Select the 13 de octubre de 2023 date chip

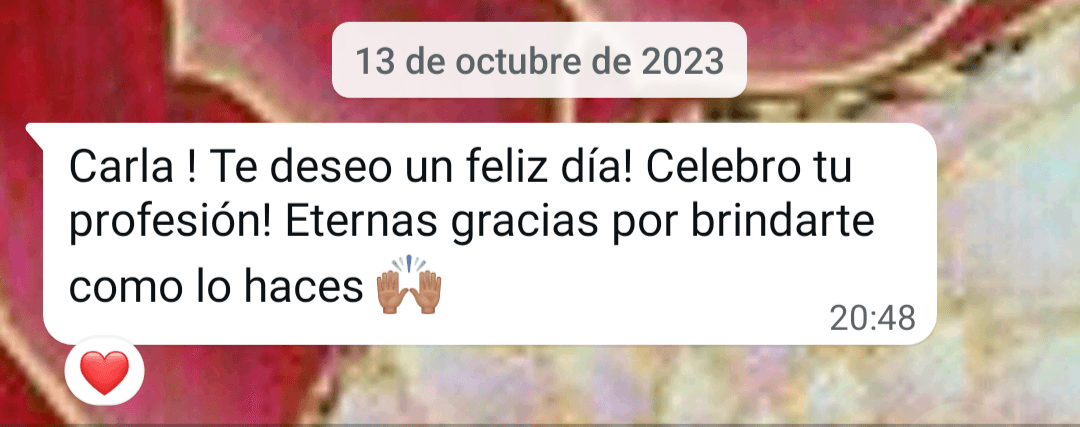pyautogui.click(x=539, y=60)
